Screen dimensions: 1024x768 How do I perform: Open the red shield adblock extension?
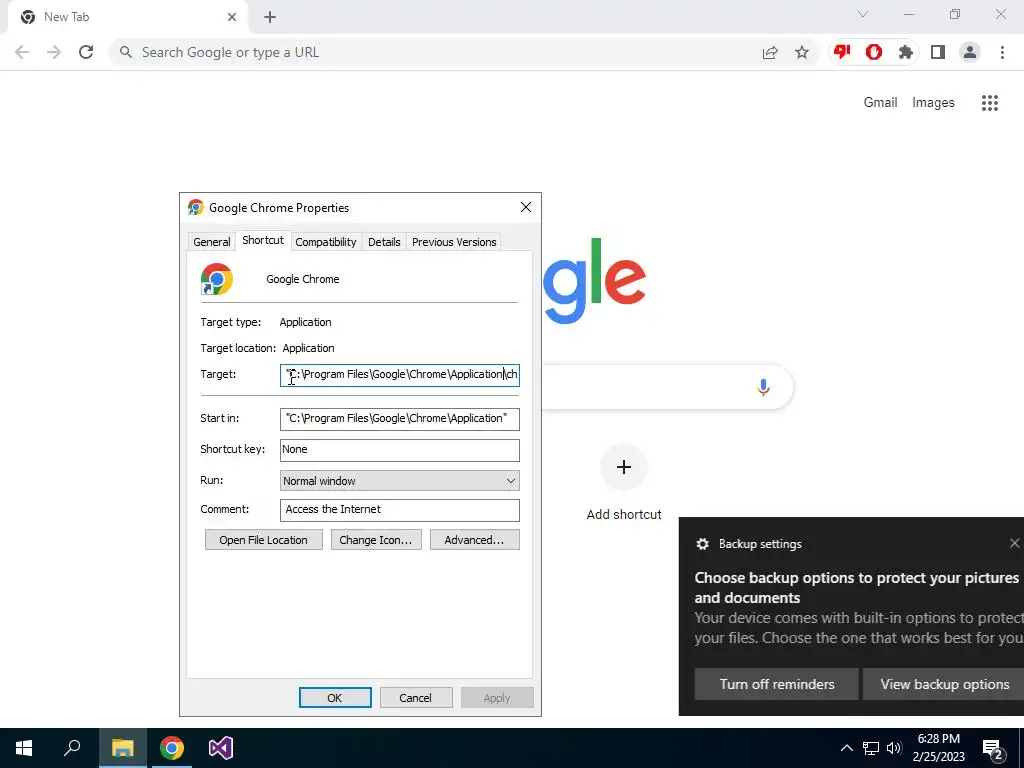pyautogui.click(x=874, y=52)
